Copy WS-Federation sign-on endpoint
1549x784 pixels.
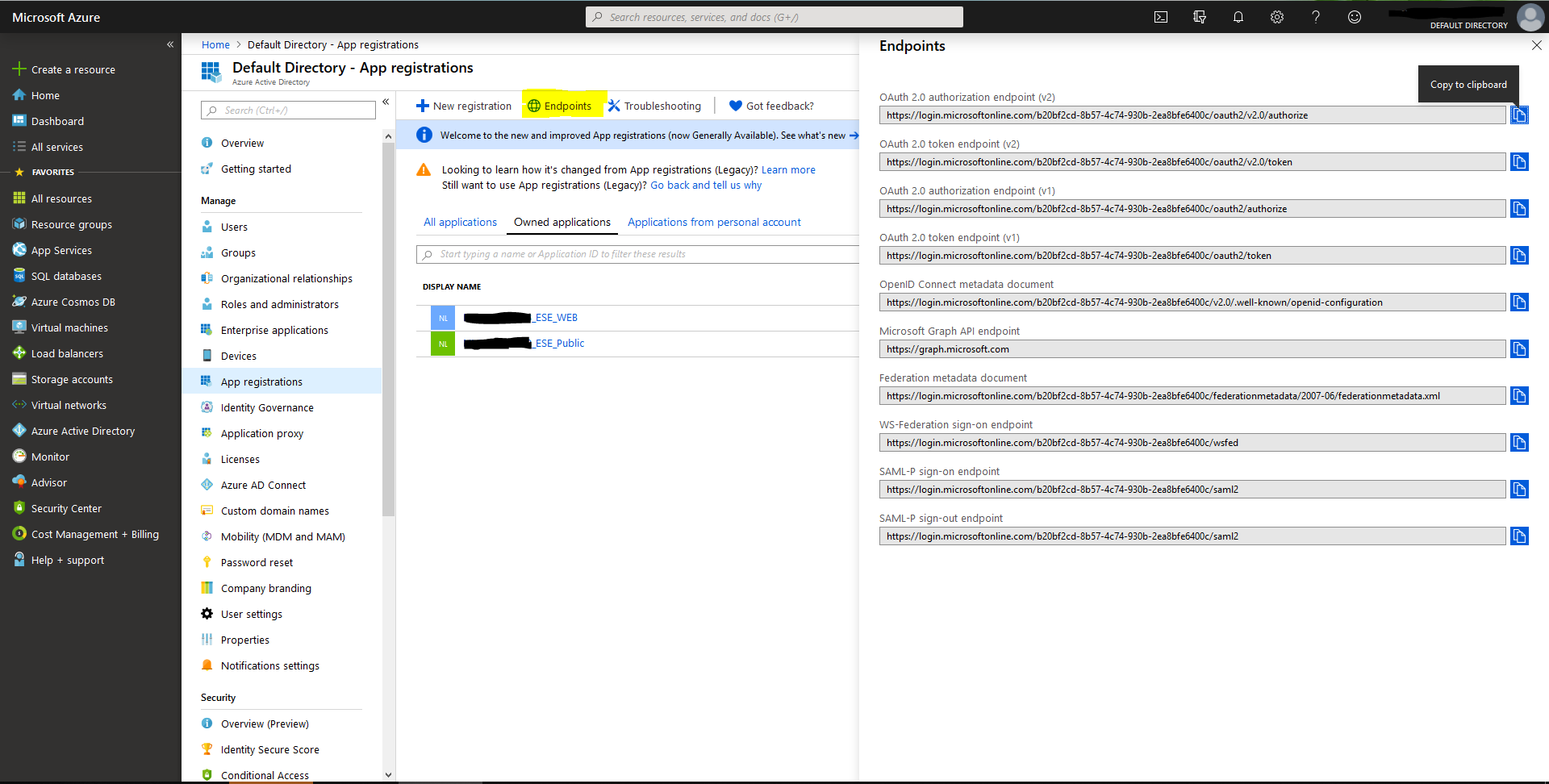coord(1519,443)
